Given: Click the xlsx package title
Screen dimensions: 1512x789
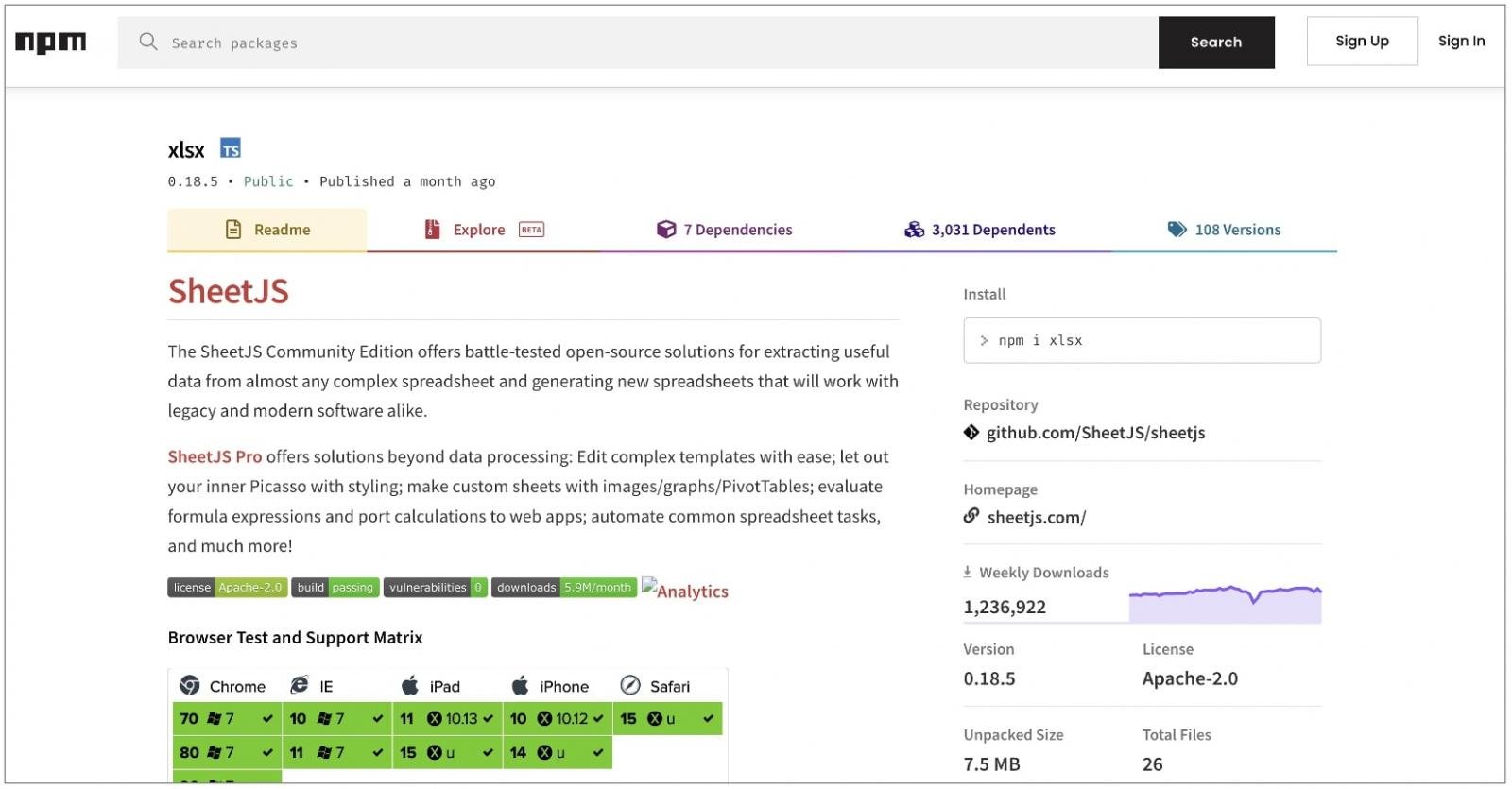Looking at the screenshot, I should [x=186, y=150].
